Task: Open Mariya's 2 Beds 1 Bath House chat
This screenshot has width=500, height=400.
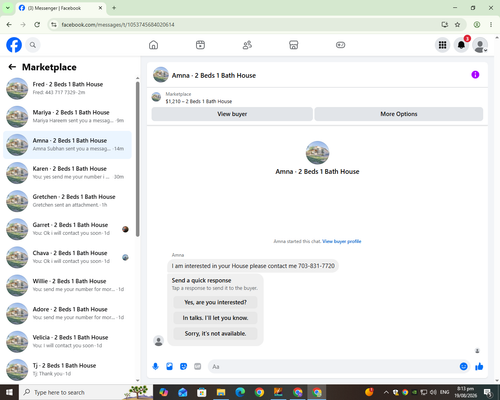Action: coord(67,117)
